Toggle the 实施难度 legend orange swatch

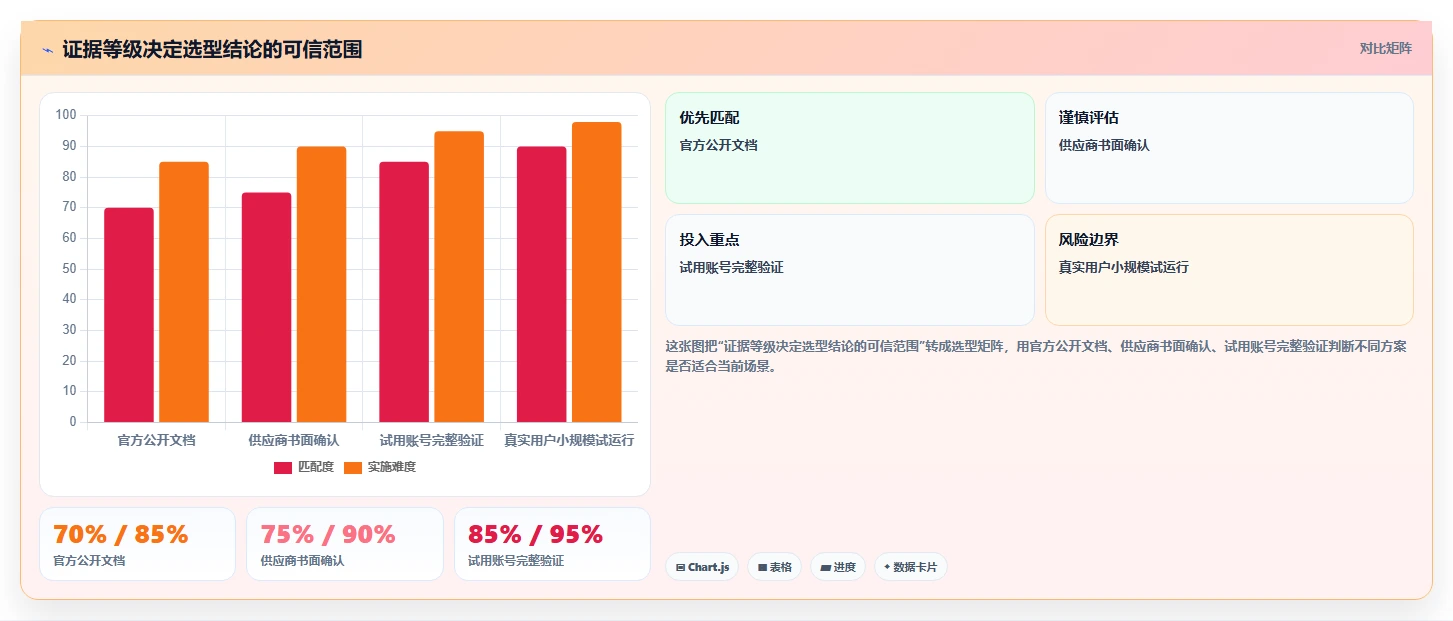click(353, 467)
